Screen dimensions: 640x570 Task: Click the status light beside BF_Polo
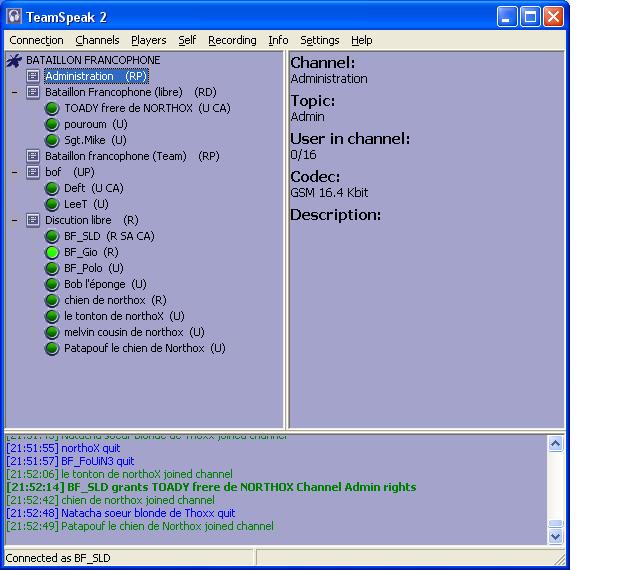click(x=52, y=268)
